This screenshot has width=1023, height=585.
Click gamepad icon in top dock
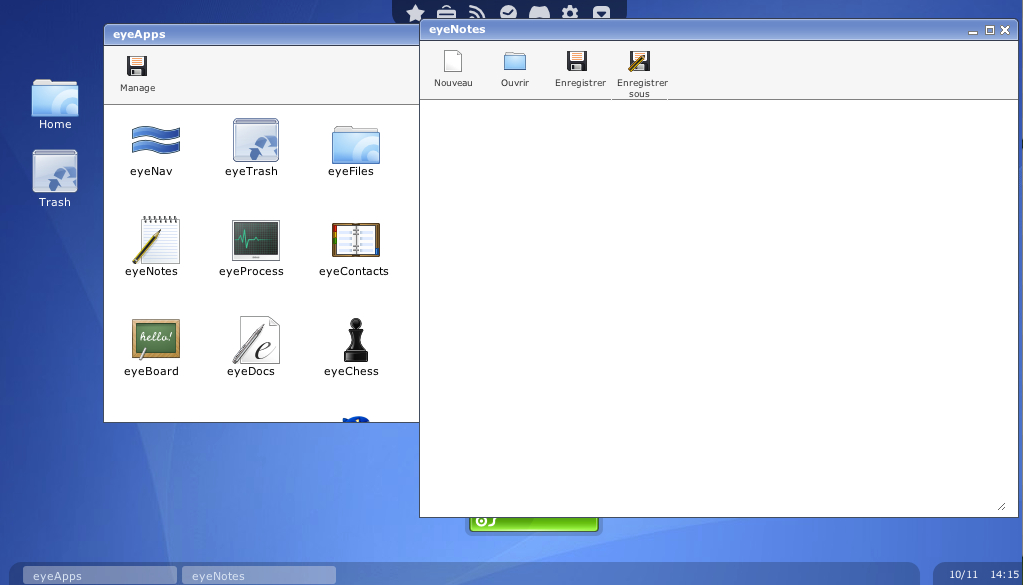tap(539, 12)
